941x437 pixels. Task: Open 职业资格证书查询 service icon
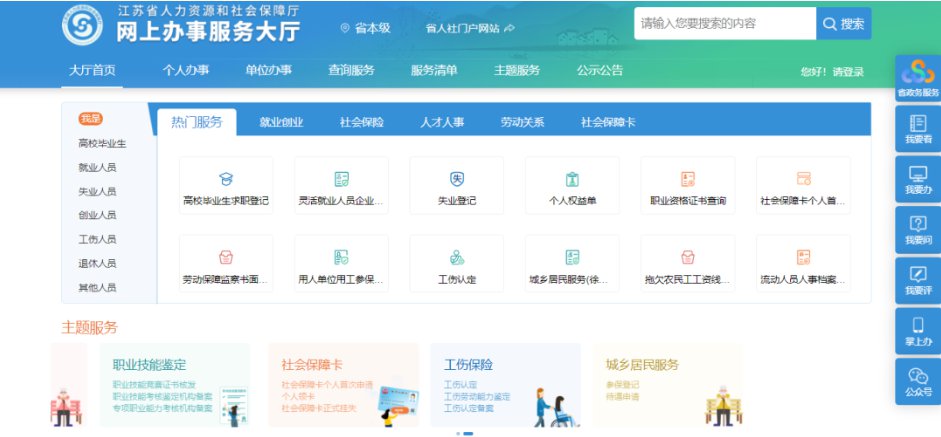(687, 180)
